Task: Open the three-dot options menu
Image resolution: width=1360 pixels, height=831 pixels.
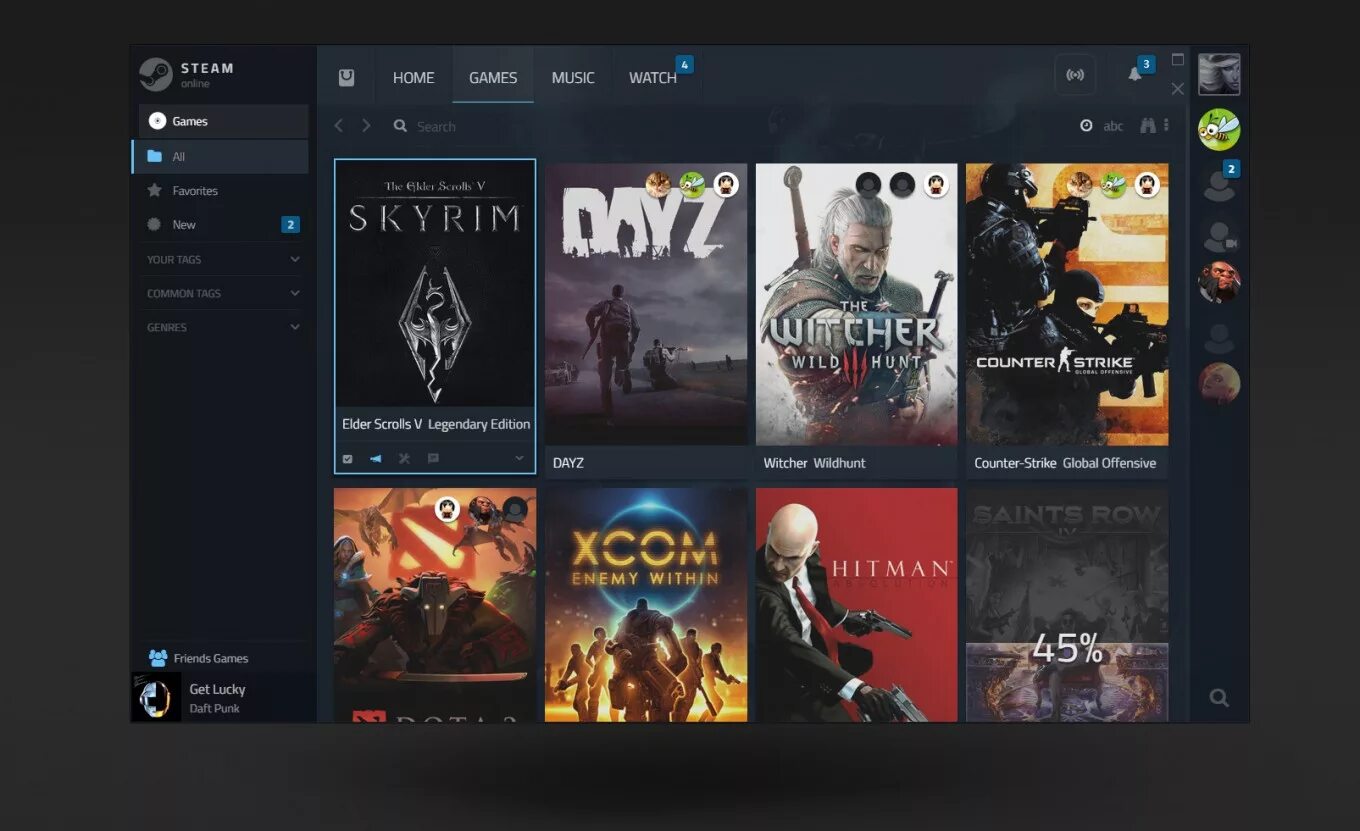Action: pos(1166,126)
